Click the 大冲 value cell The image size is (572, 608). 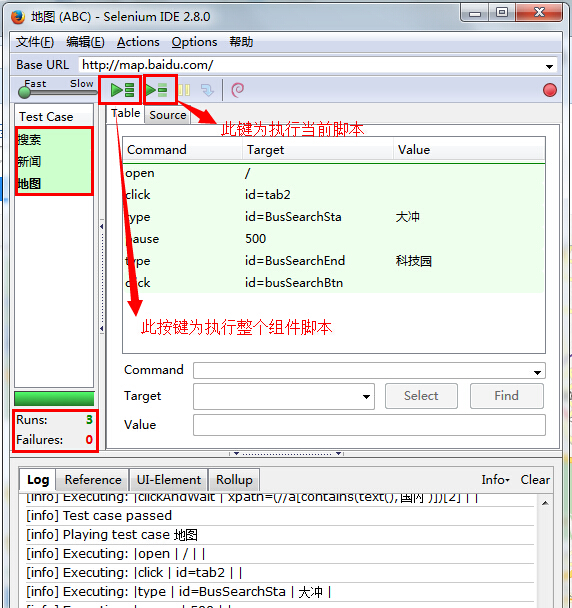point(407,217)
